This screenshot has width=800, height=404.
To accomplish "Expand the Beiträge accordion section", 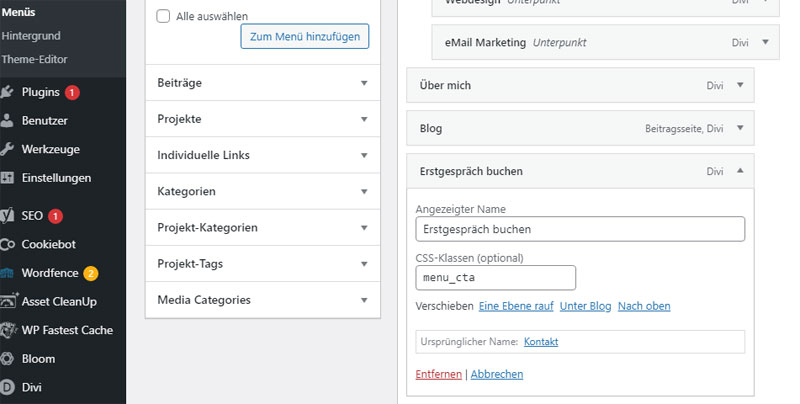I will [263, 83].
